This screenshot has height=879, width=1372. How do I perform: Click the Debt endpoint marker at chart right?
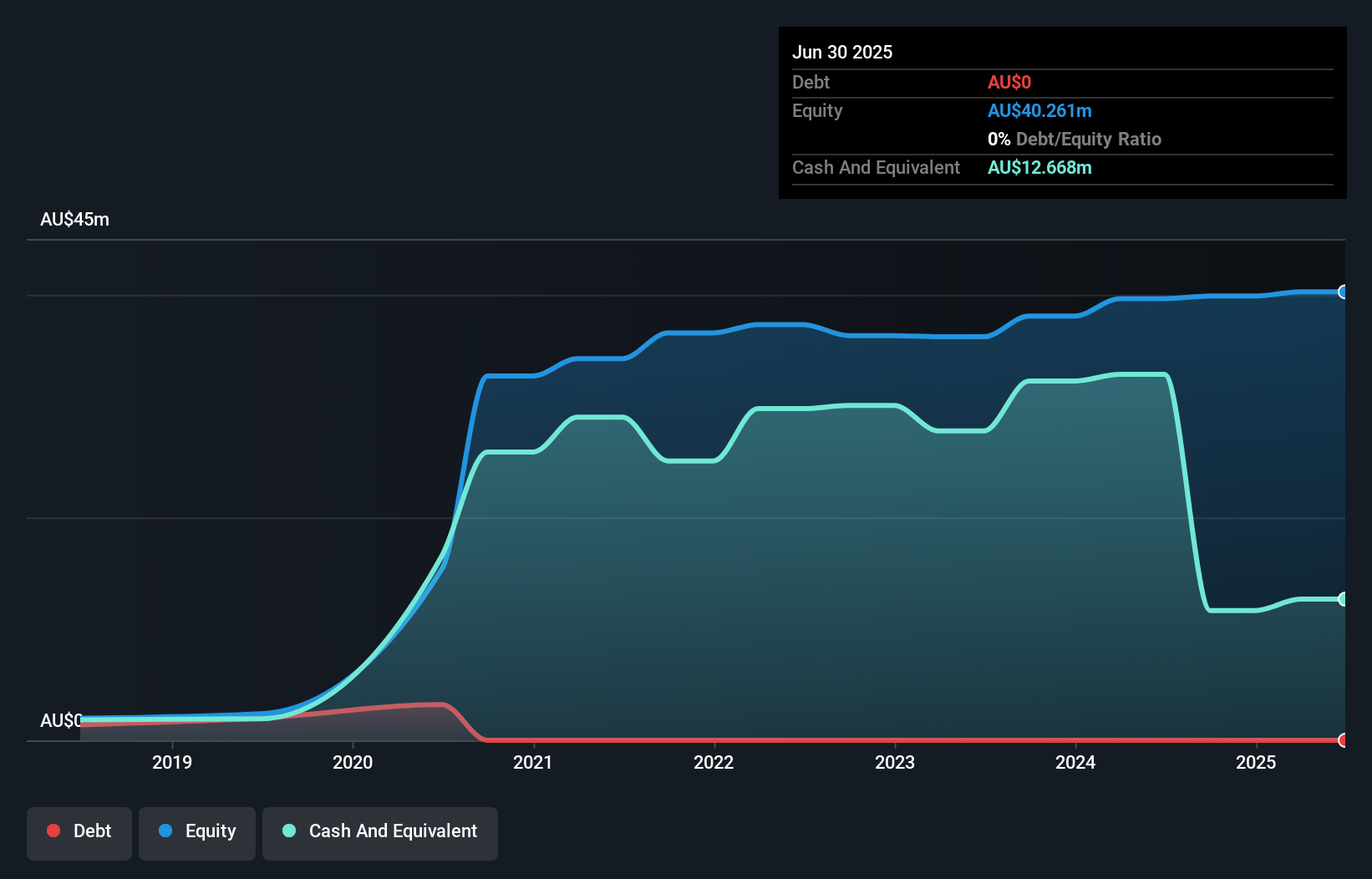tap(1343, 740)
